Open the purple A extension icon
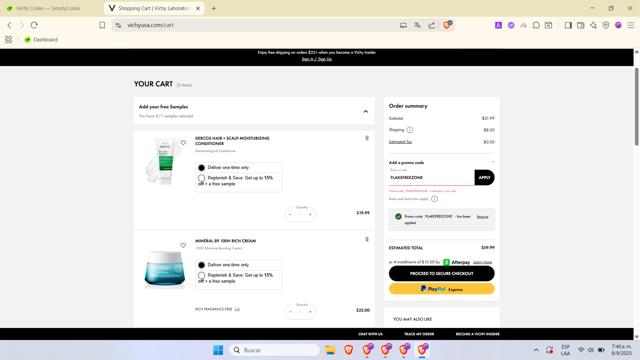640x360 pixels. (498, 25)
